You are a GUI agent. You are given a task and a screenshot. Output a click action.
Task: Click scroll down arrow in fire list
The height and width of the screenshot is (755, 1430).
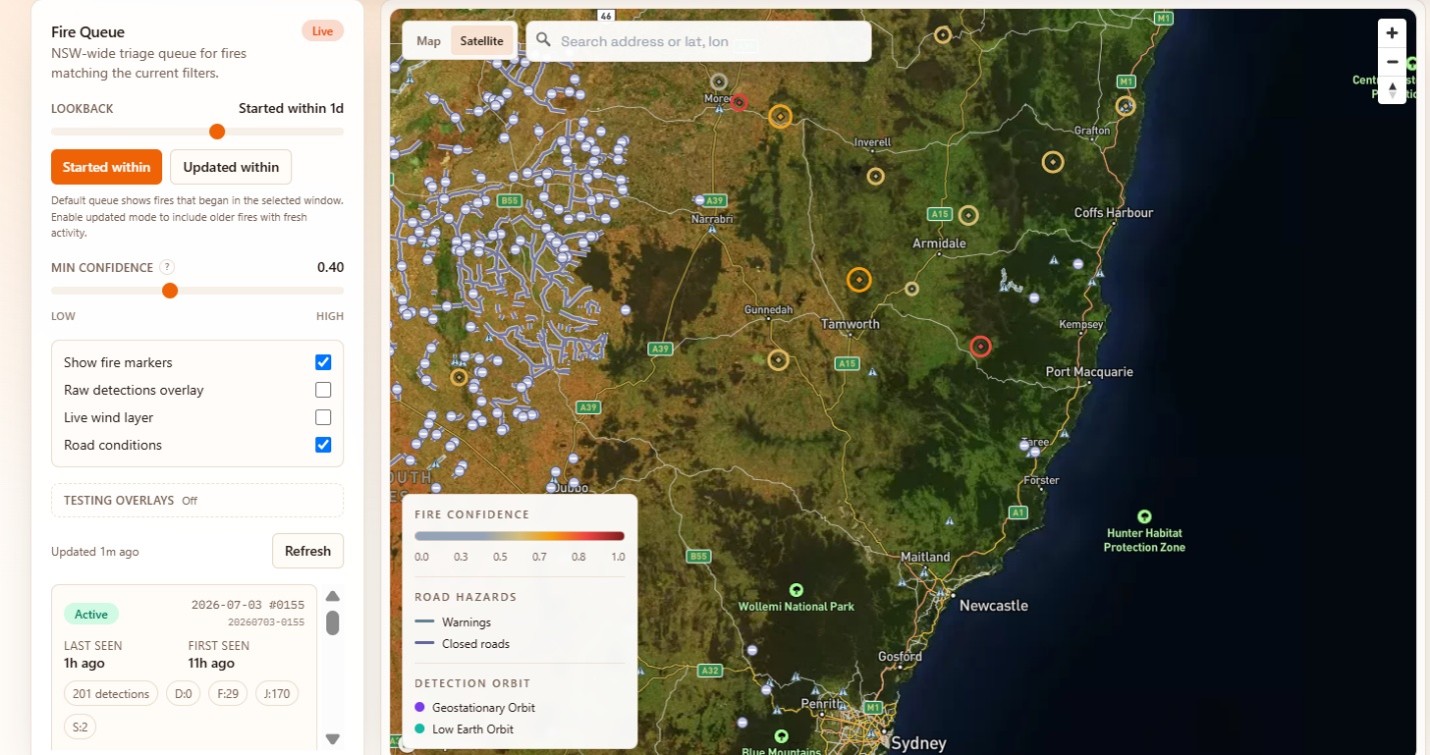tap(333, 739)
